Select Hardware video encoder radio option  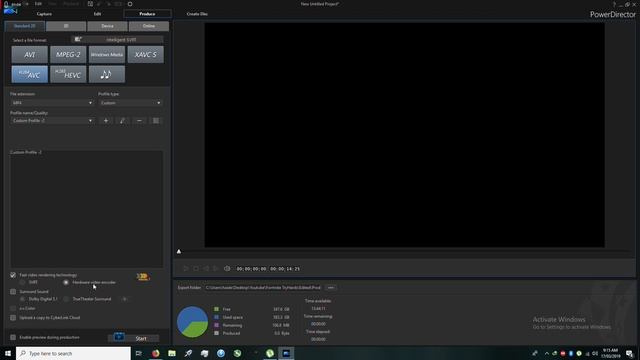pos(66,282)
